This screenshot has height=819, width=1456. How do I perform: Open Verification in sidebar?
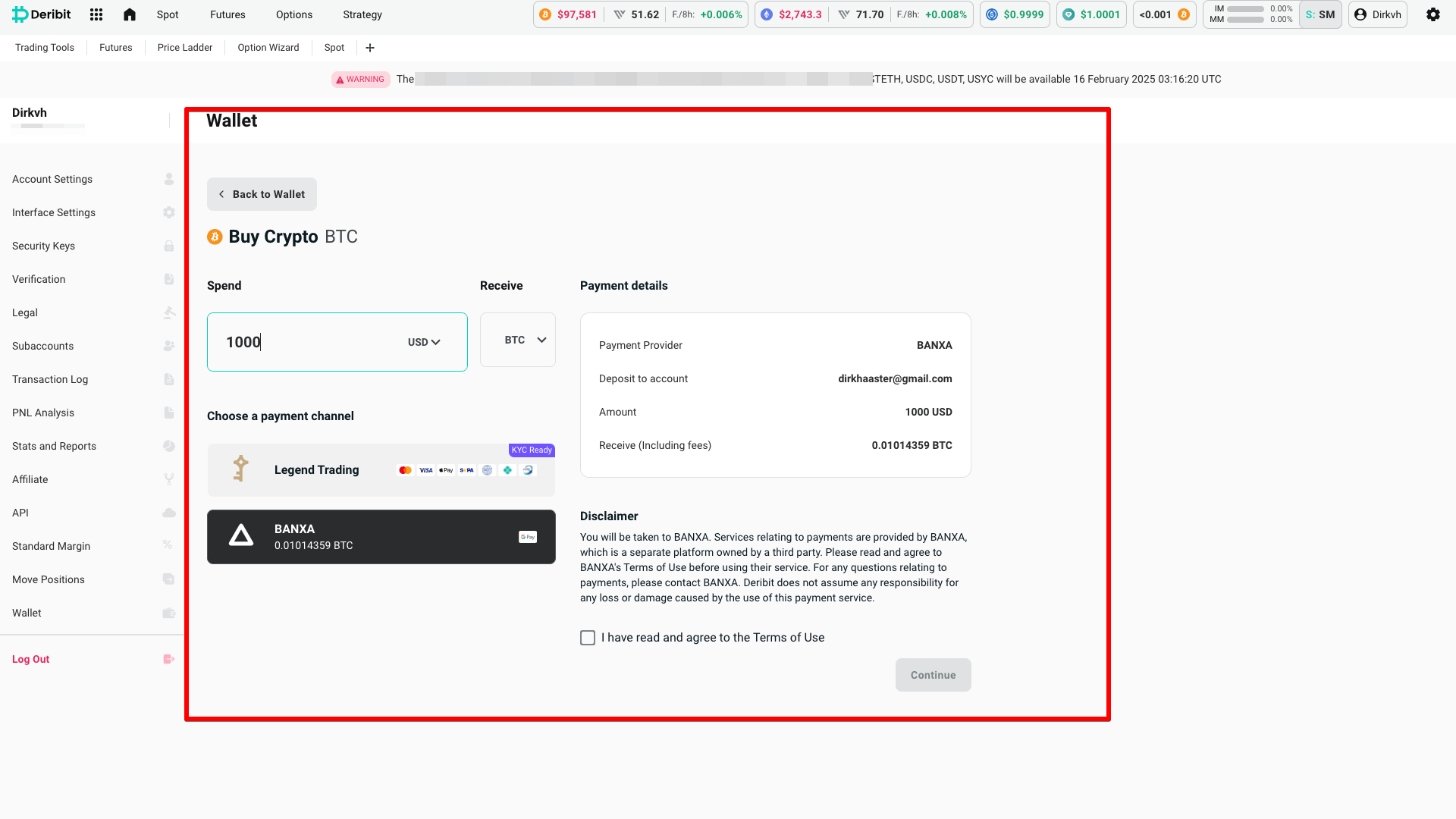coord(39,279)
